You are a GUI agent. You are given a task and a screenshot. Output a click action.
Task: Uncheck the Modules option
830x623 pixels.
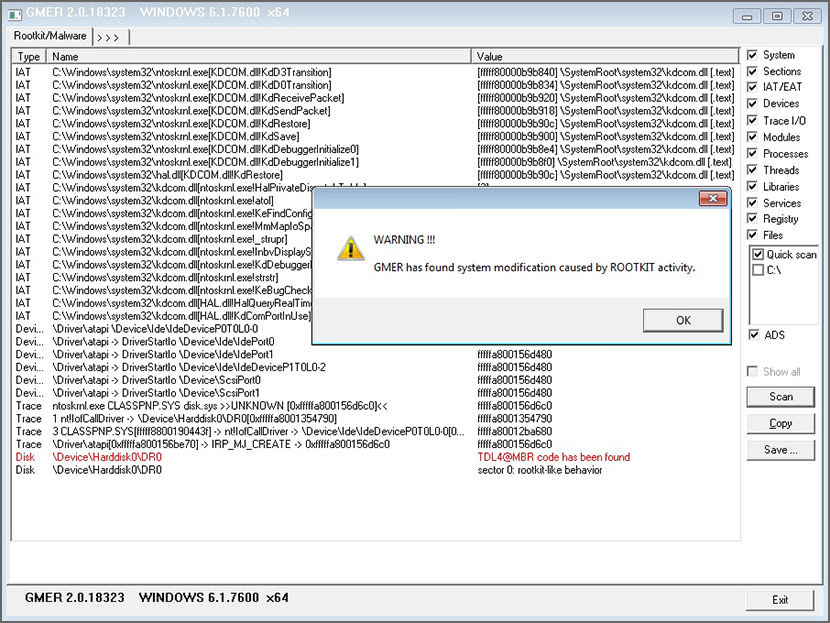(x=752, y=137)
